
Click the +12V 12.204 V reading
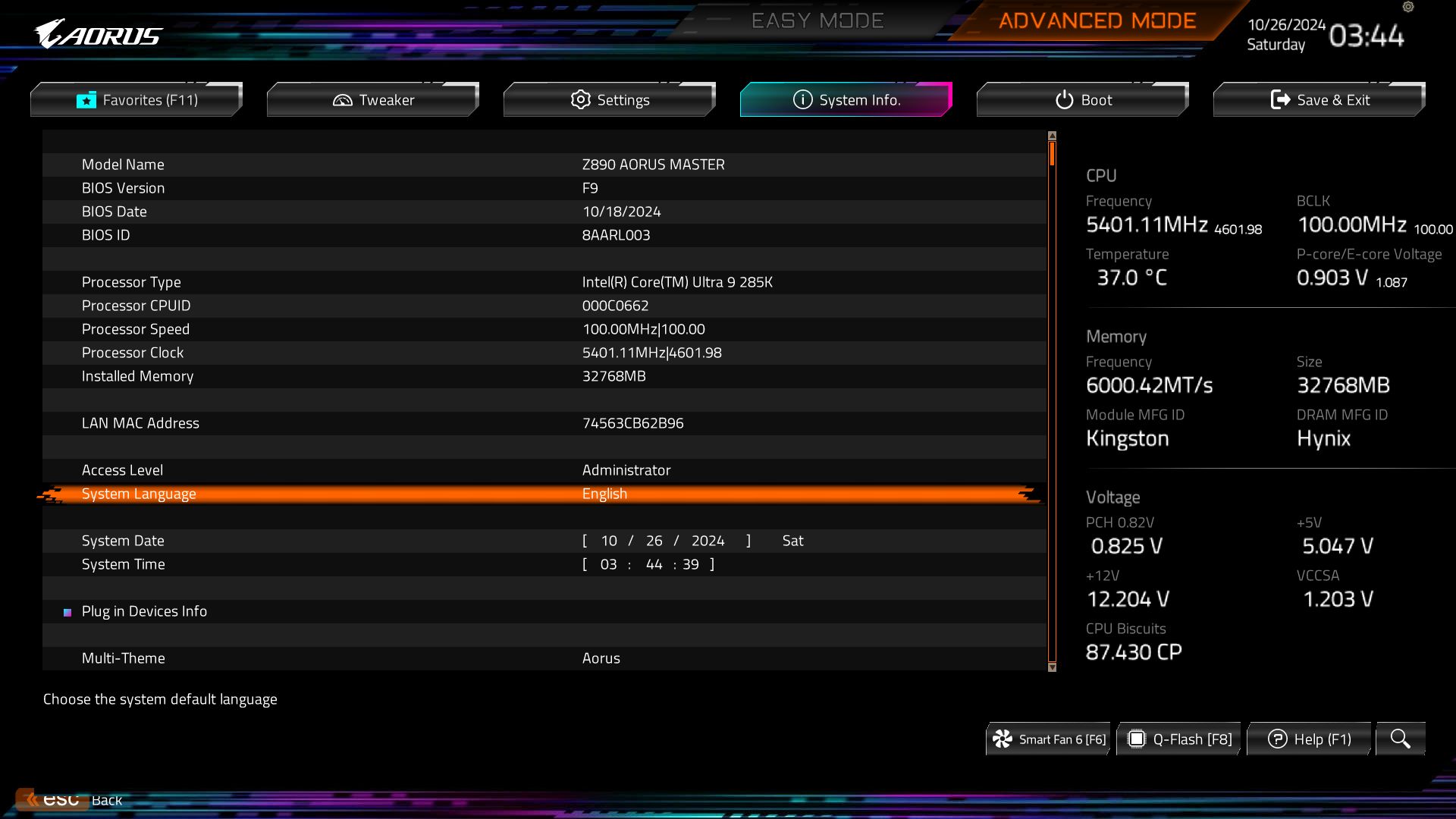(1128, 599)
